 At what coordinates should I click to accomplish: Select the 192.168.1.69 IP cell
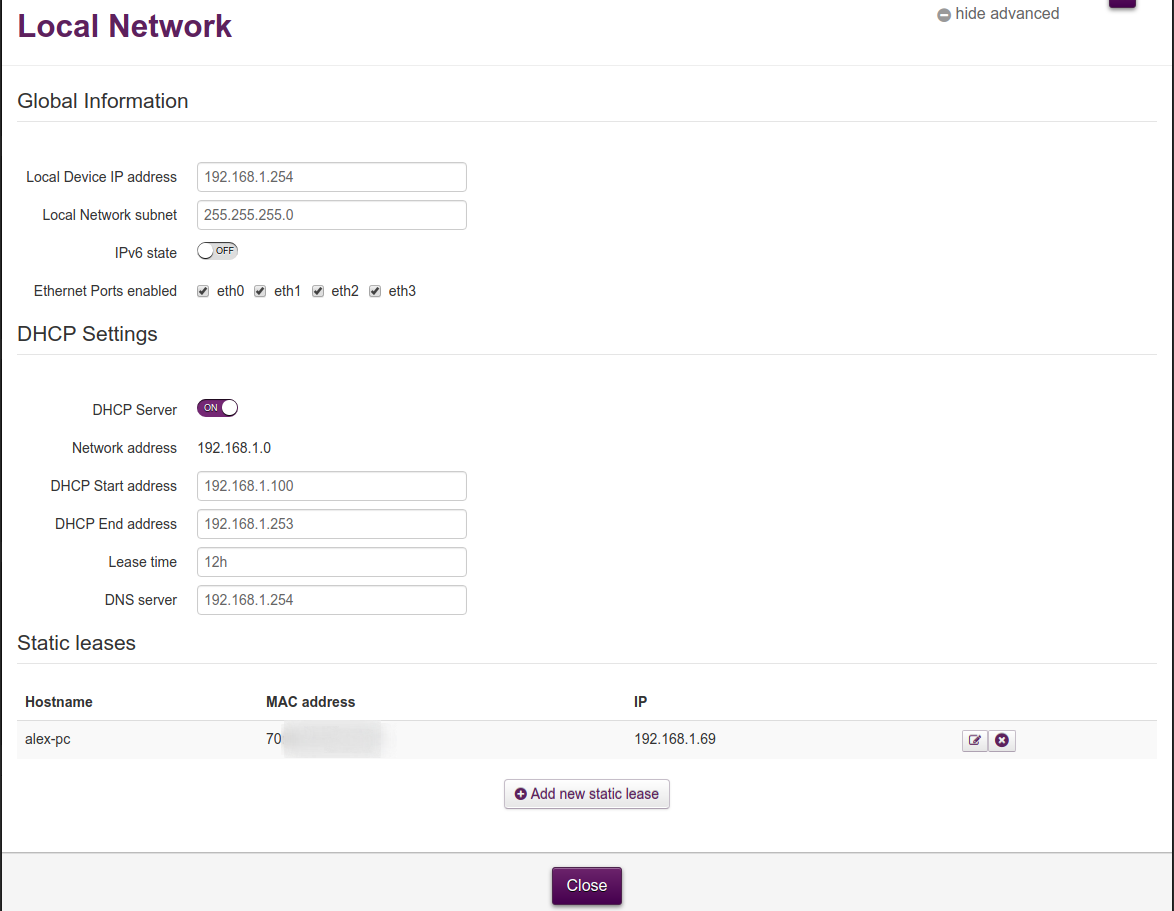(675, 739)
